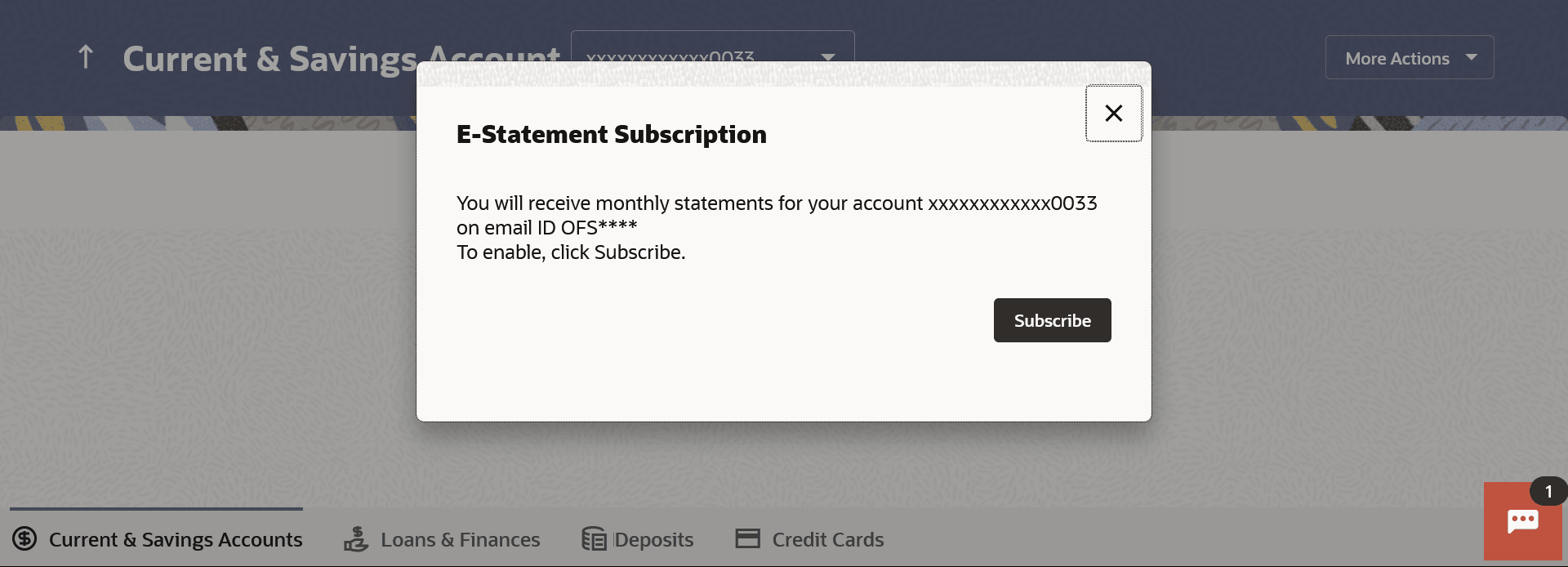Screen dimensions: 1568x567
Task: Expand the More Actions menu
Action: point(1396,58)
